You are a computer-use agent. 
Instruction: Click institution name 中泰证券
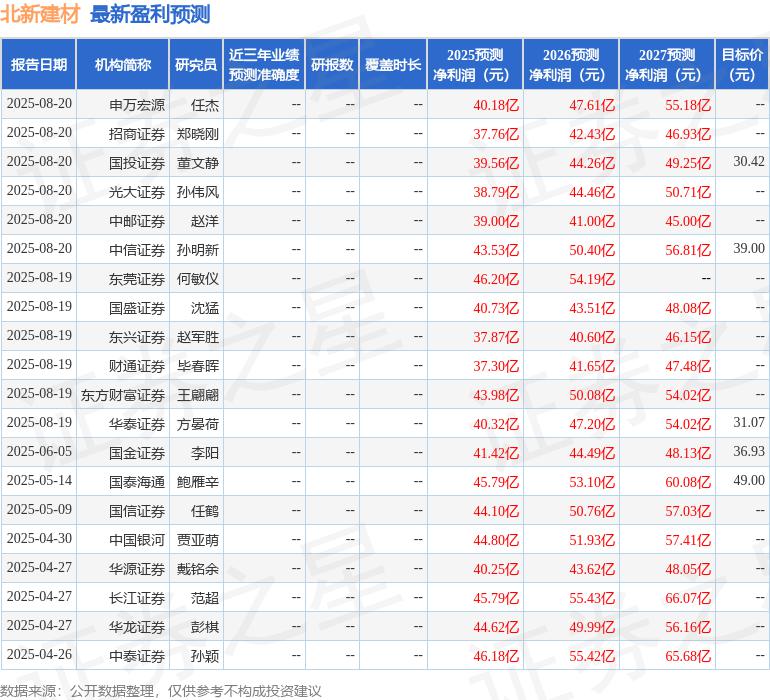pyautogui.click(x=137, y=655)
